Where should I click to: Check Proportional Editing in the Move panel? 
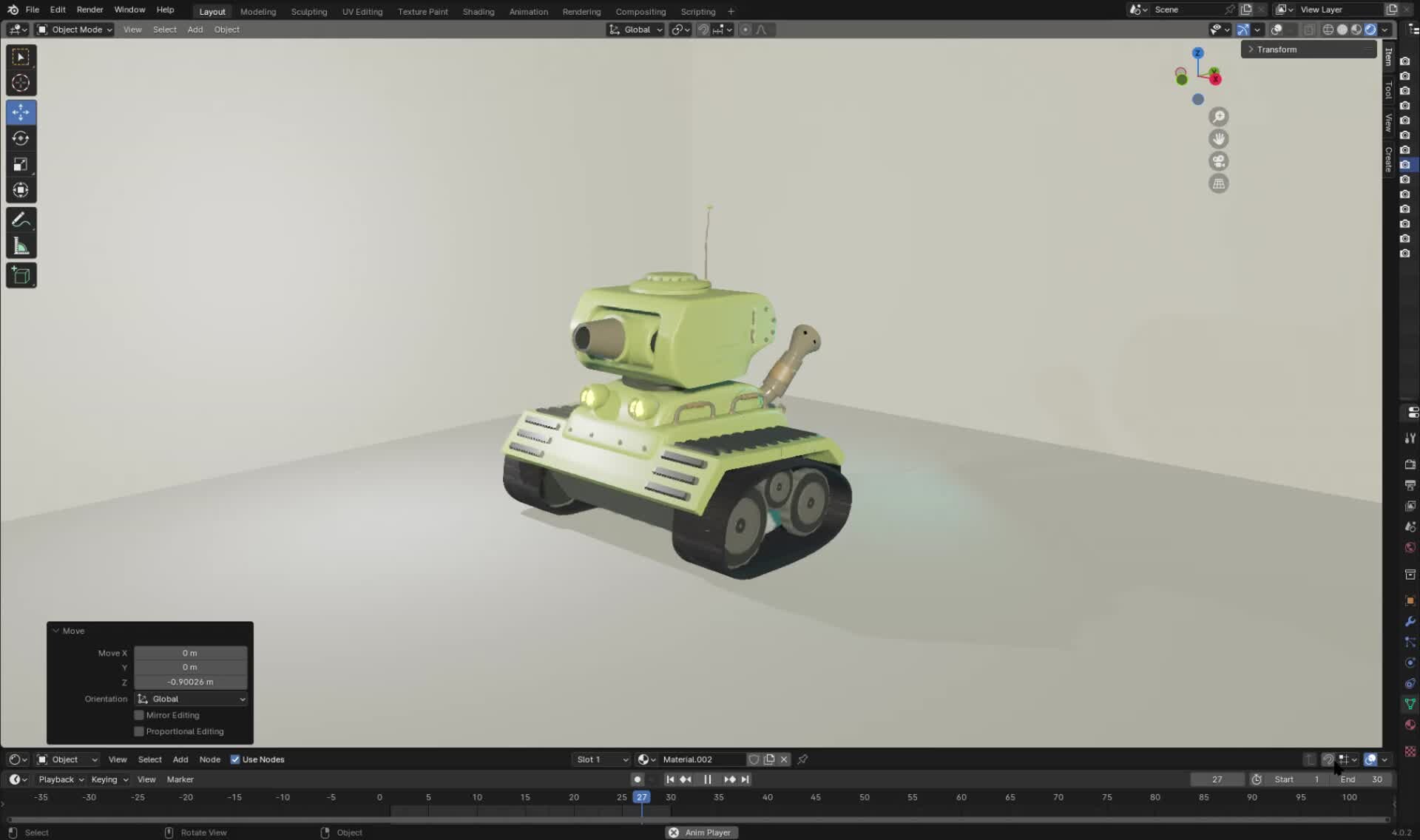139,731
